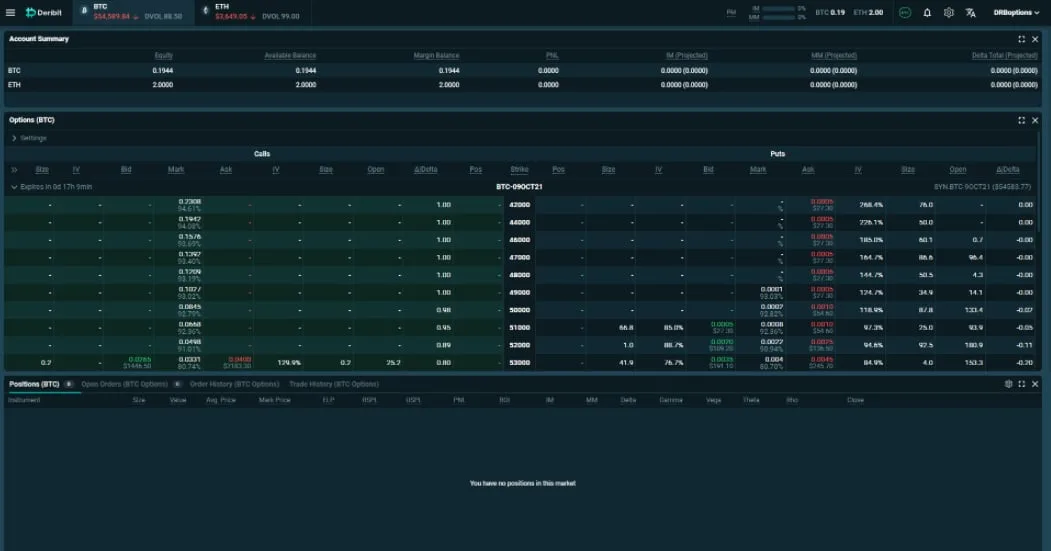The image size is (1051, 551).
Task: Select the 50000 strike row
Action: 519,310
